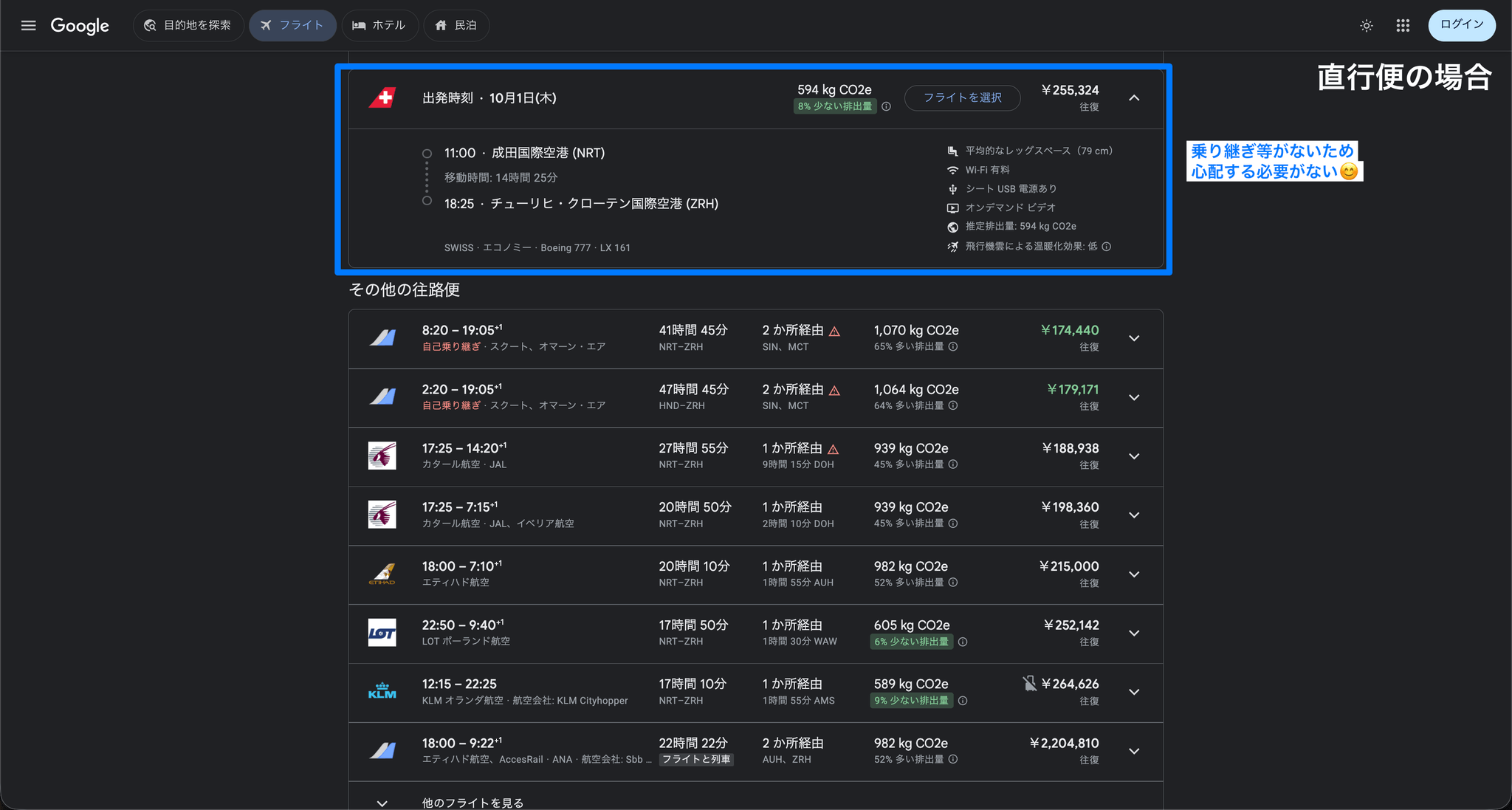Expand the Etihad 18:00 – 7:10 flight
This screenshot has width=1512, height=810.
click(1134, 574)
